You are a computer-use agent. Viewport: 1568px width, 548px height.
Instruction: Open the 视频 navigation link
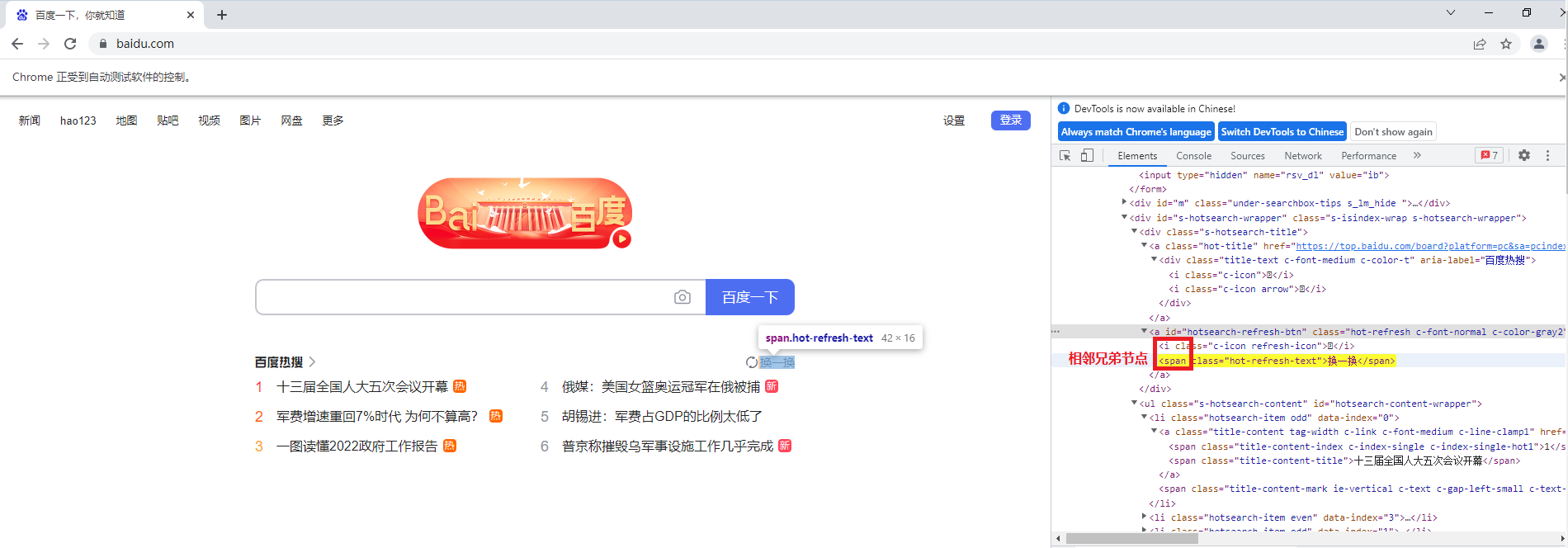click(x=209, y=120)
